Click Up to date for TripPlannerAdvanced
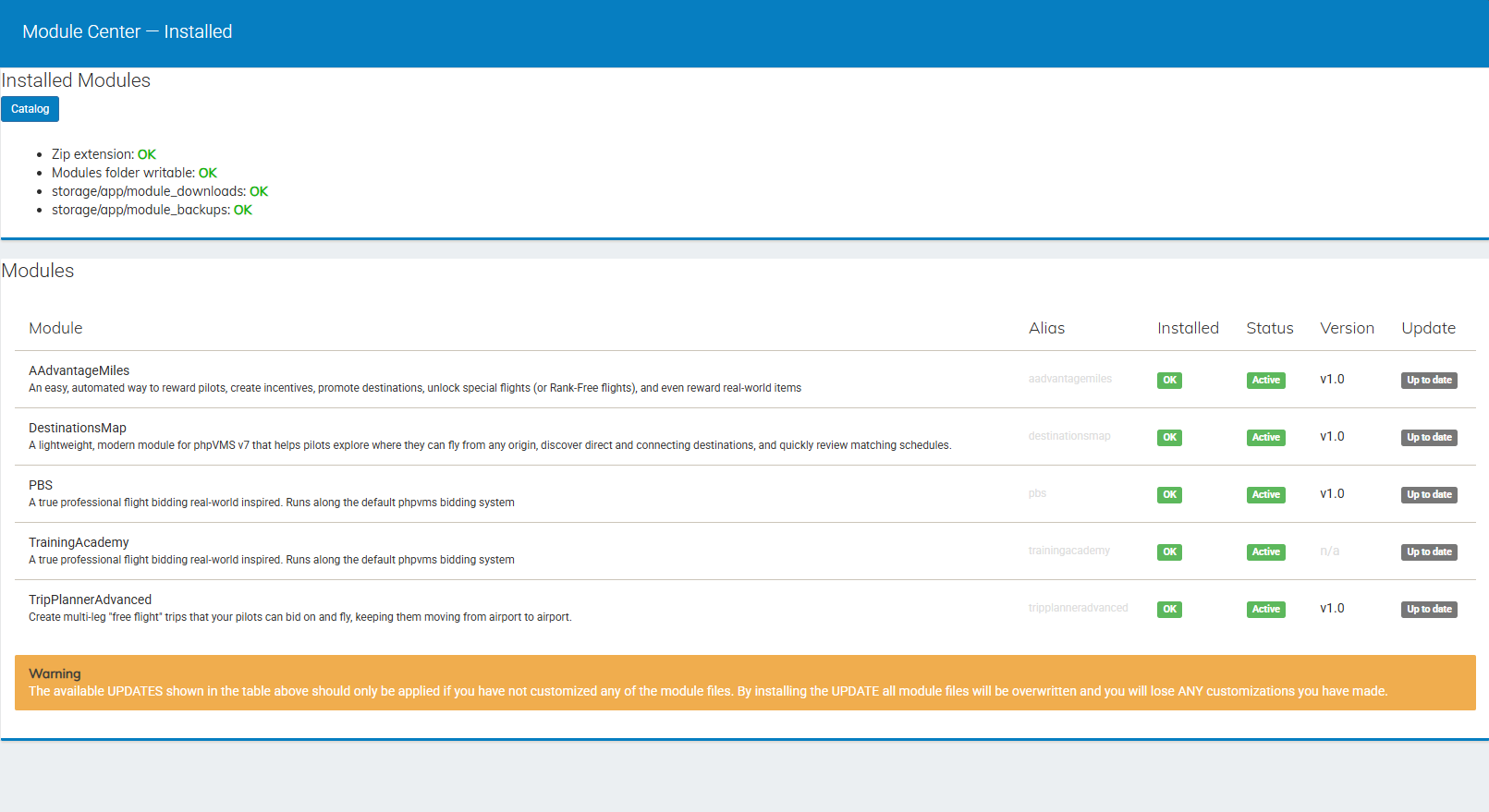The height and width of the screenshot is (812, 1489). tap(1428, 610)
